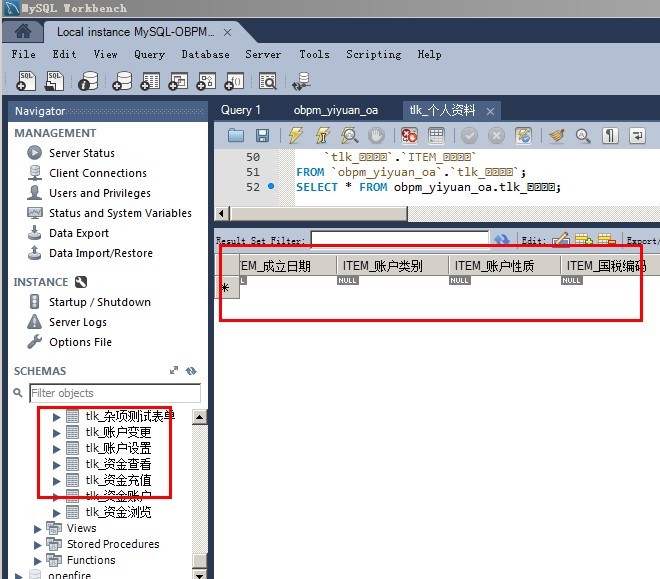
Task: Open File menu
Action: [x=24, y=55]
